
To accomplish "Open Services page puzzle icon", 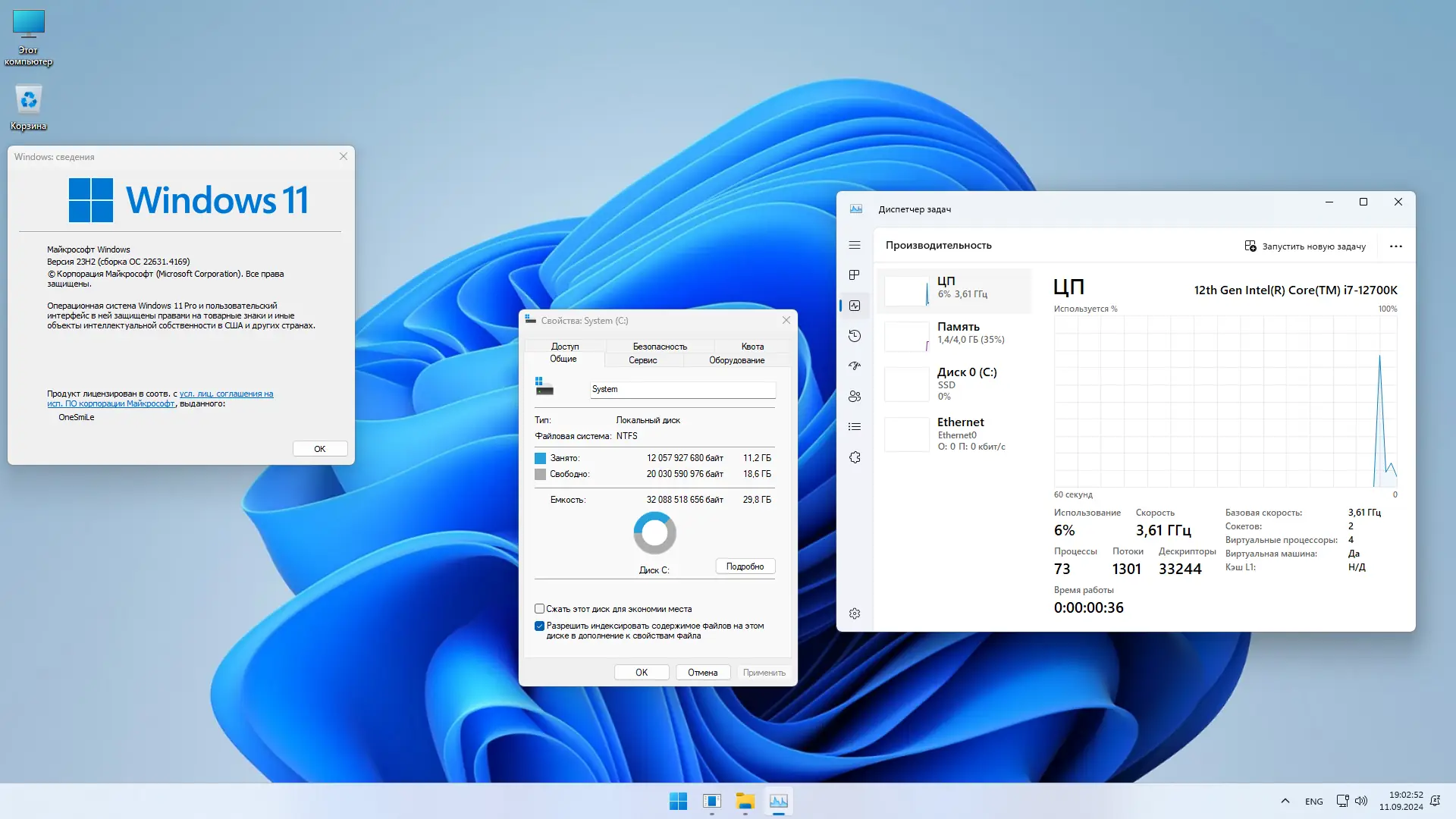I will [855, 457].
